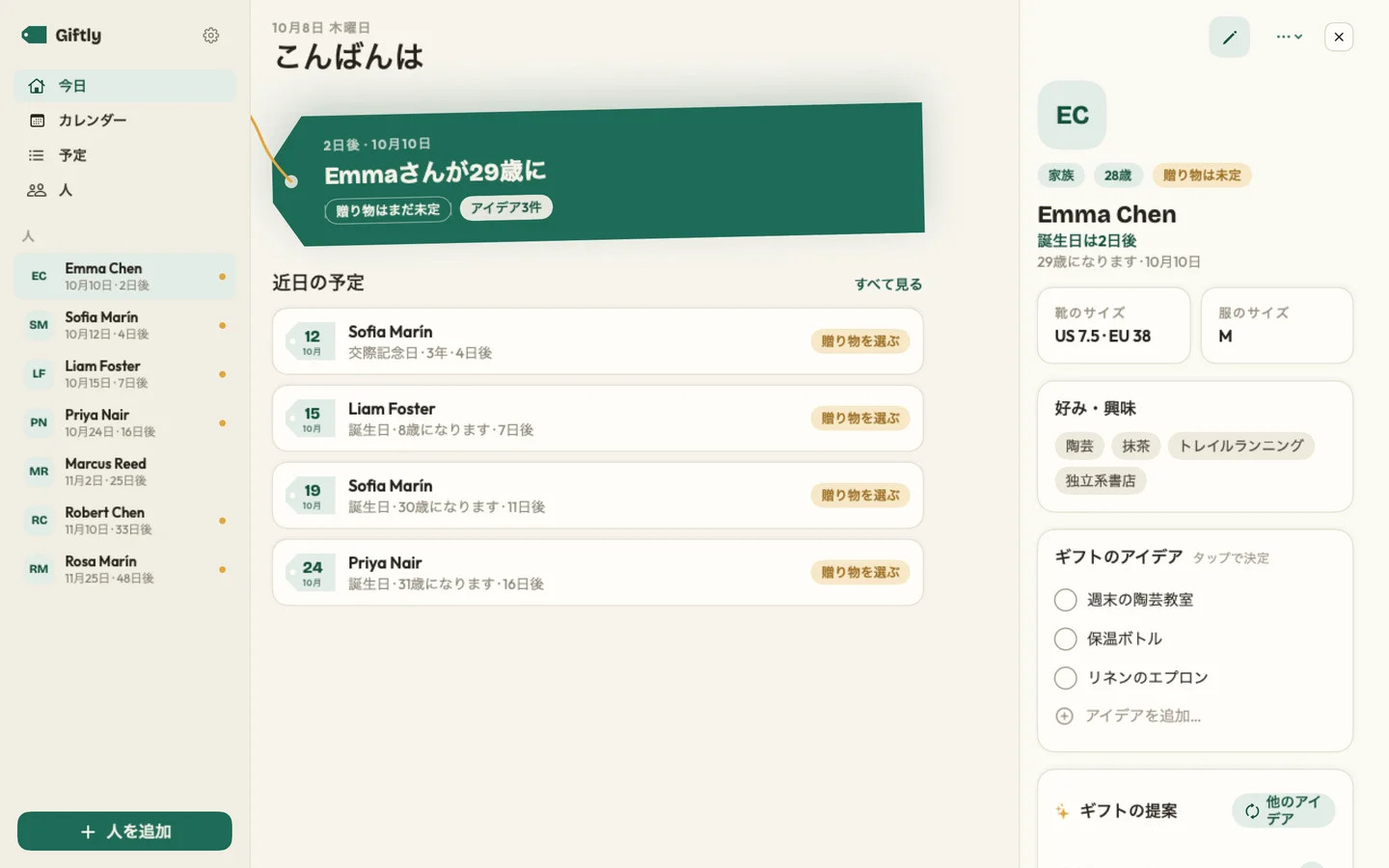Image resolution: width=1389 pixels, height=868 pixels.
Task: Select Rosa Marín in the people list
Action: [x=125, y=570]
